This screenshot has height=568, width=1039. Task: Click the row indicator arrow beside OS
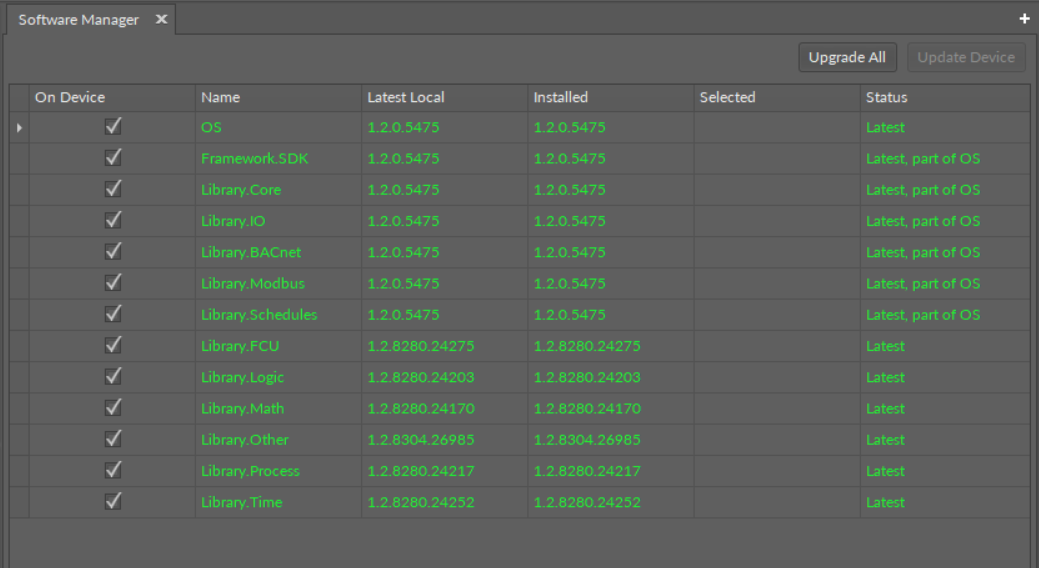(x=19, y=128)
